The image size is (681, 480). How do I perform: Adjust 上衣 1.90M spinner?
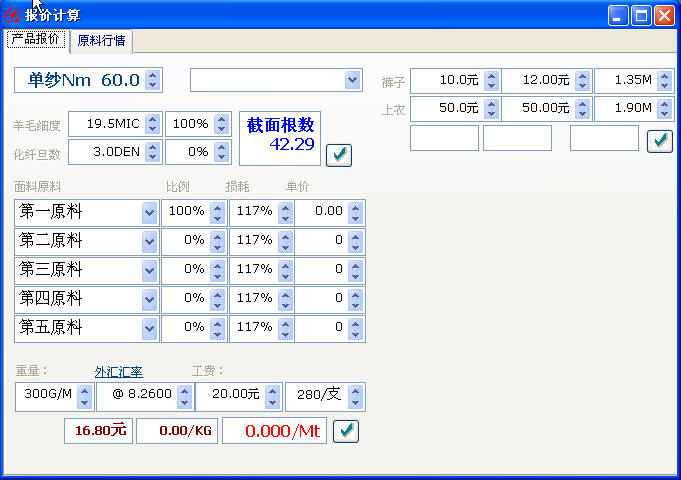click(664, 109)
